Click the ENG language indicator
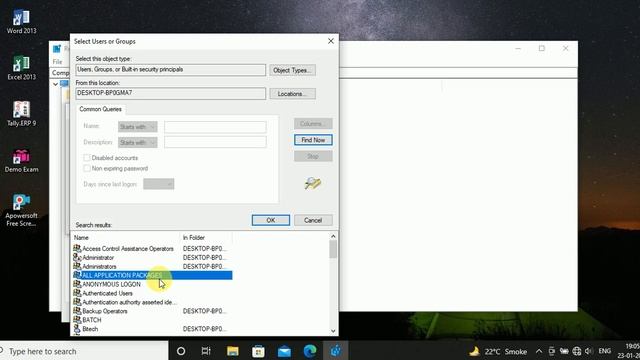 click(604, 351)
